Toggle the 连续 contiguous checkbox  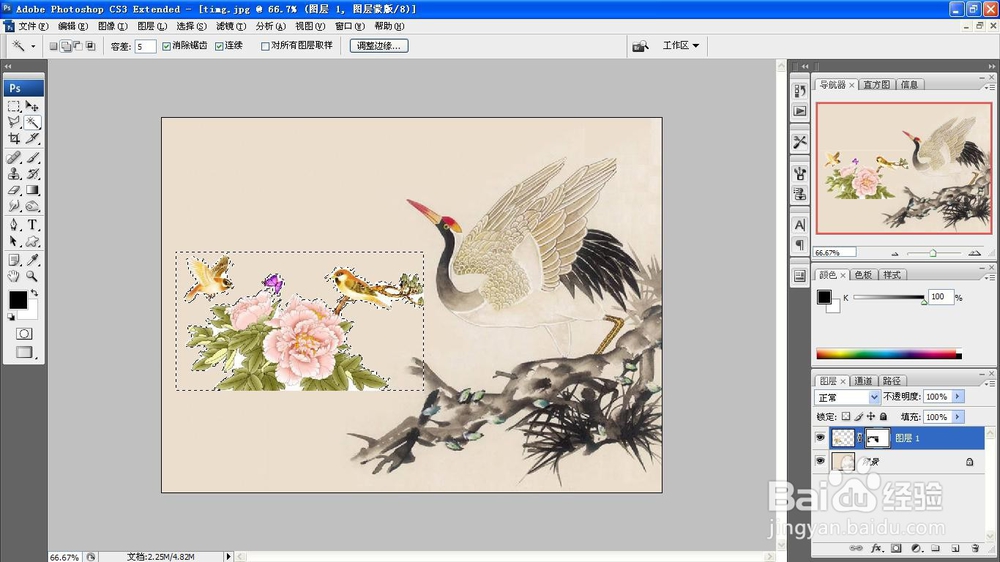(219, 46)
